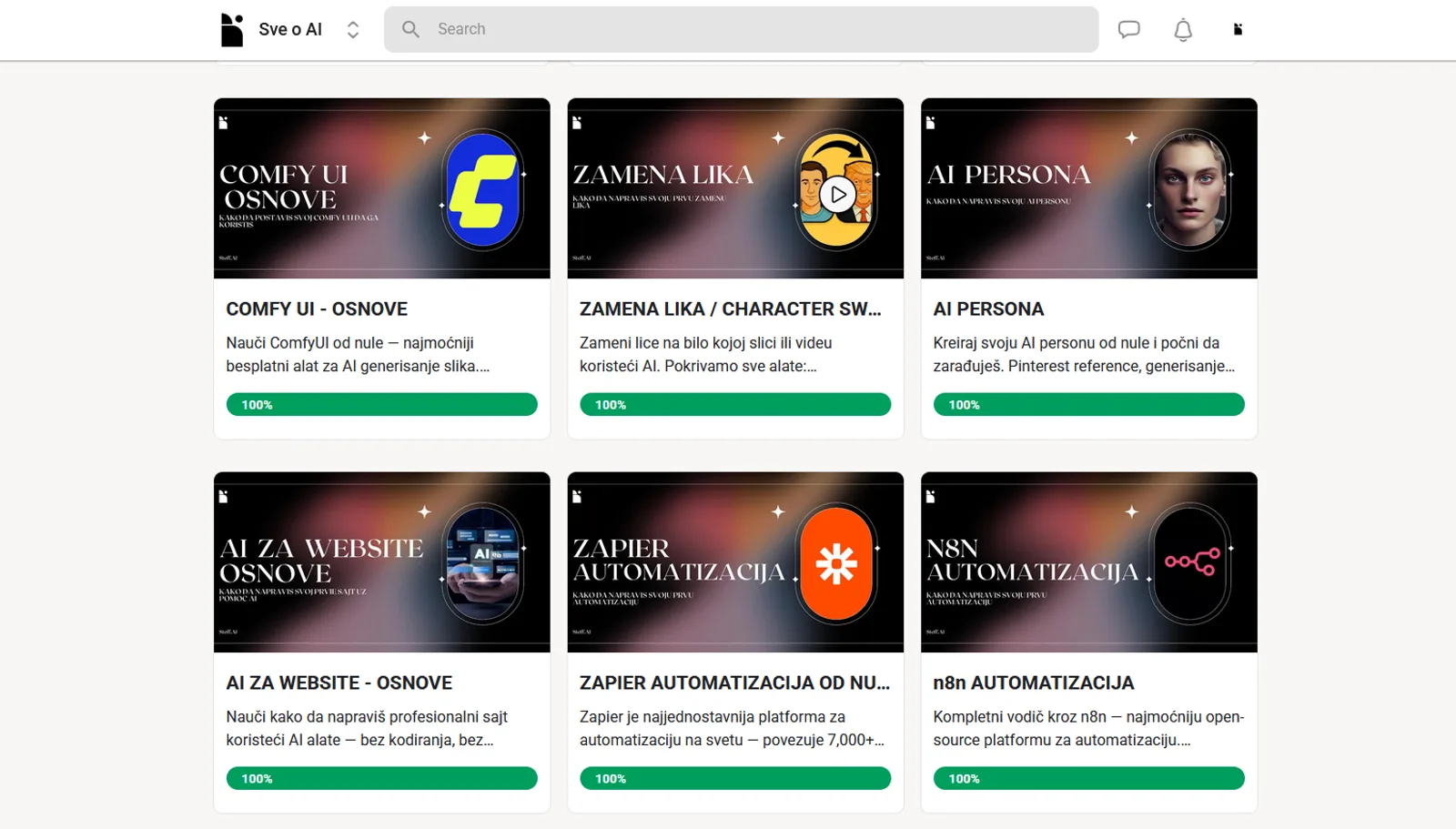Viewport: 1456px width, 829px height.
Task: Open the chat messages icon
Action: tap(1128, 29)
